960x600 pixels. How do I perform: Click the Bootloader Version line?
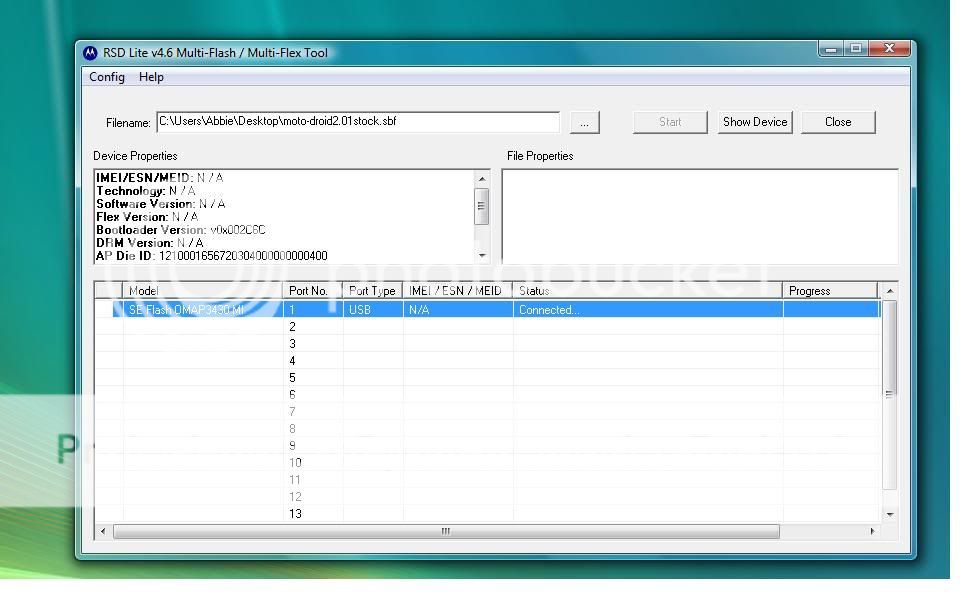[x=181, y=230]
